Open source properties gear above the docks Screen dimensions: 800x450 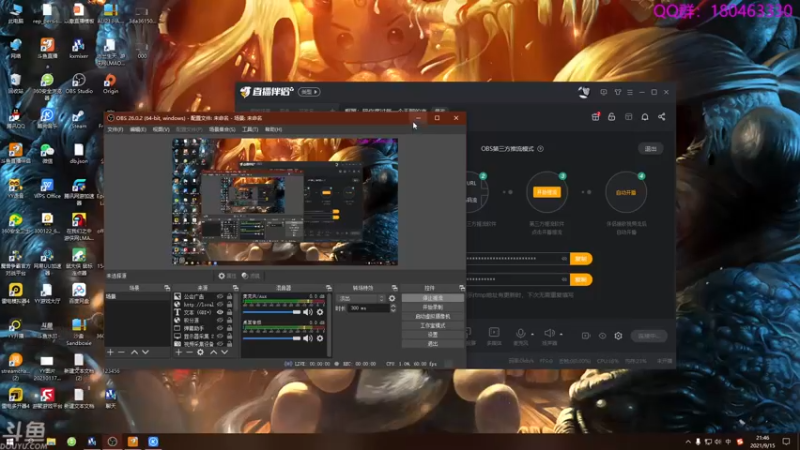227,276
